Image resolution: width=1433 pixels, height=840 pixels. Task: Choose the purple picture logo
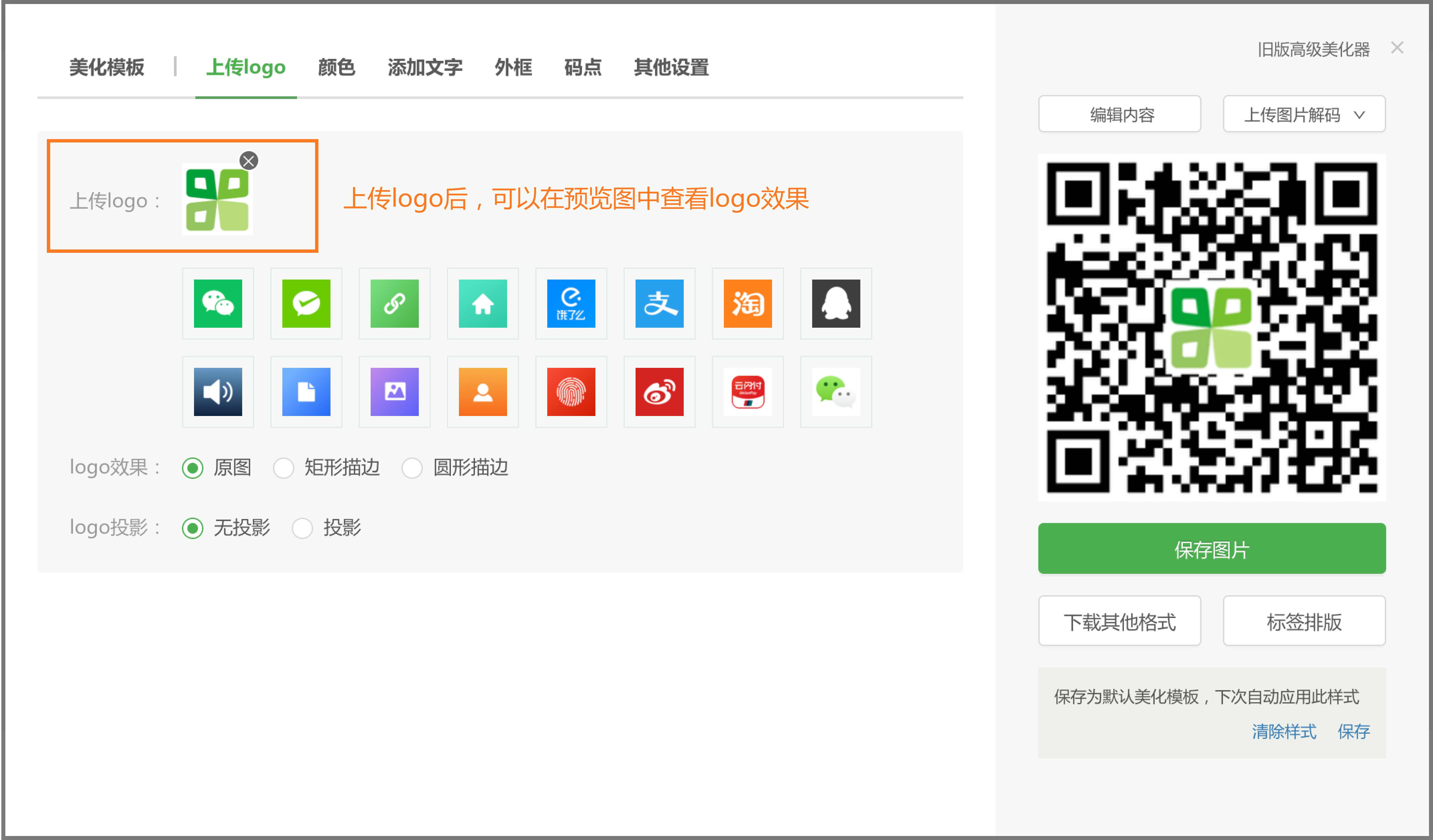(395, 392)
